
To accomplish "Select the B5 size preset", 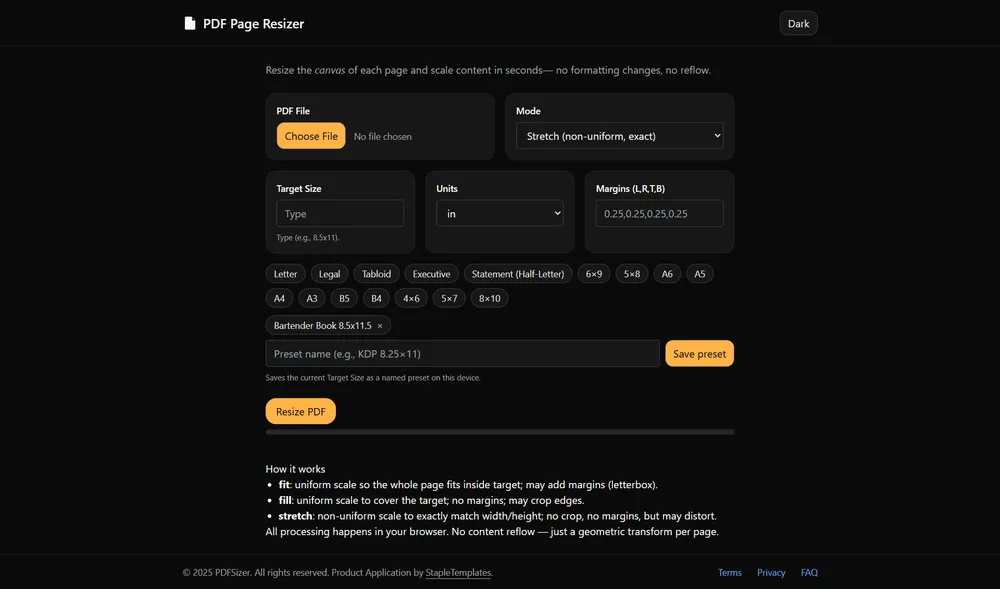I will pos(344,298).
